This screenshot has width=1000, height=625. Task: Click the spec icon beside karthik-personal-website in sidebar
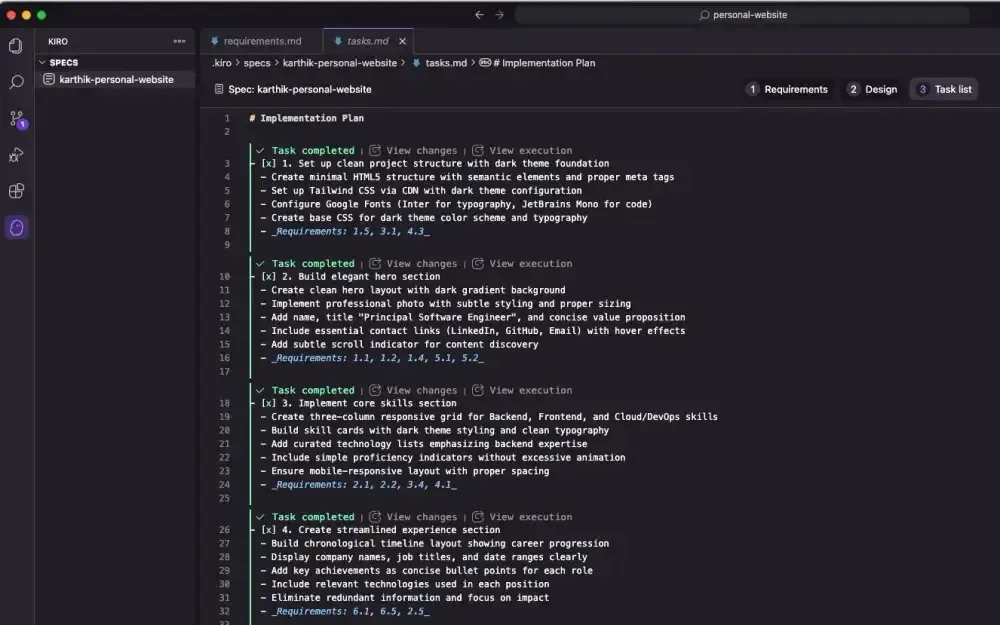[48, 79]
